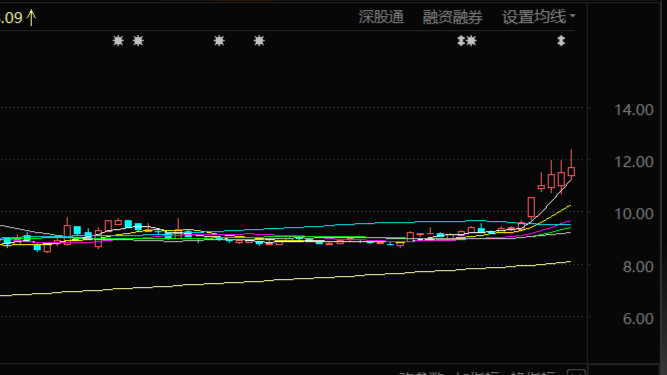This screenshot has width=667, height=375.
Task: Click the tall red candlestick near 10.00
Action: pyautogui.click(x=531, y=208)
